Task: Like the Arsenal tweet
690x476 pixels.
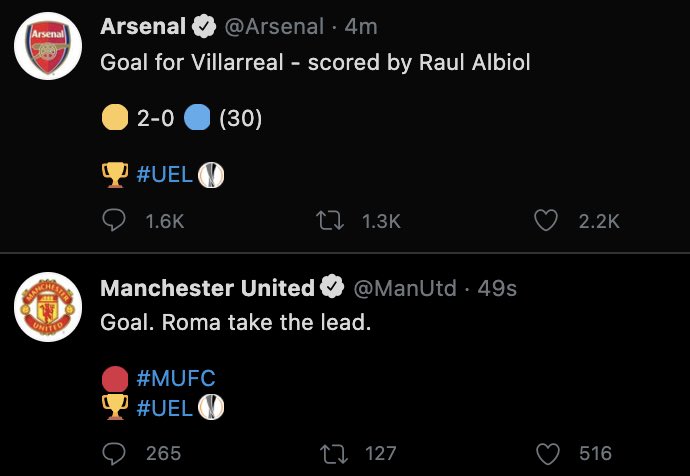Action: tap(545, 221)
